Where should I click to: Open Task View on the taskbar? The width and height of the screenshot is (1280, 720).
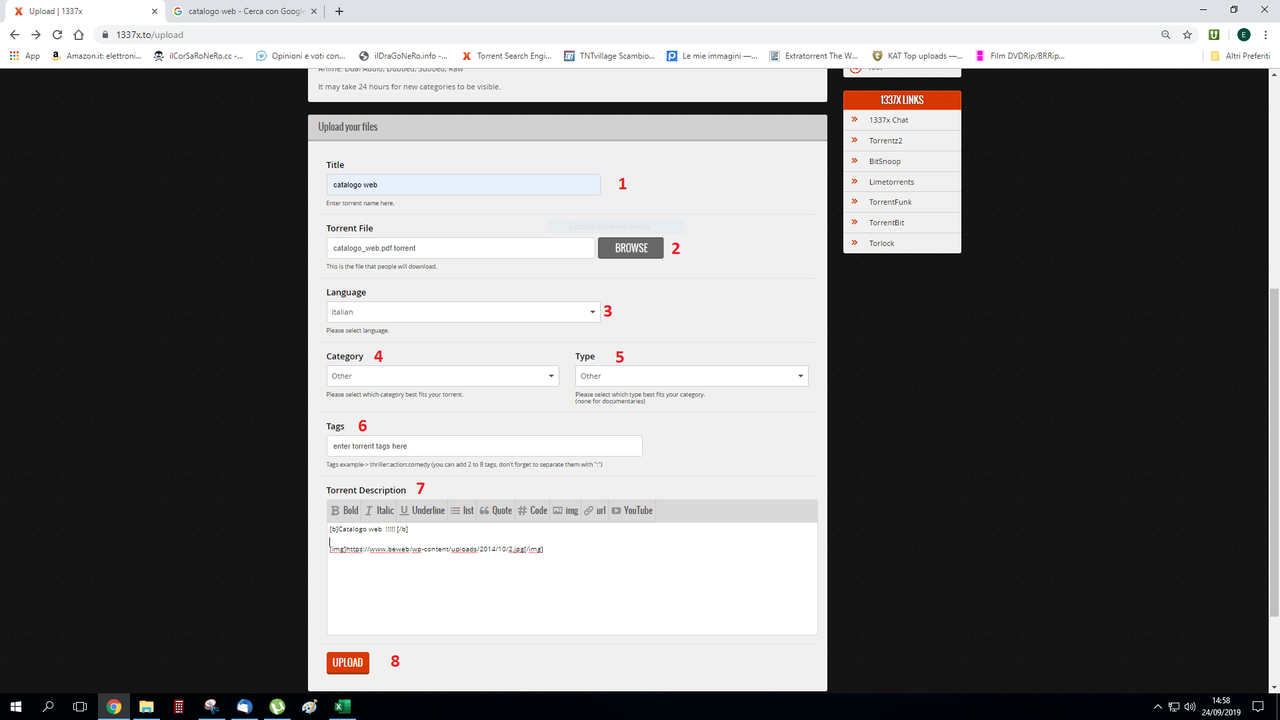[80, 706]
